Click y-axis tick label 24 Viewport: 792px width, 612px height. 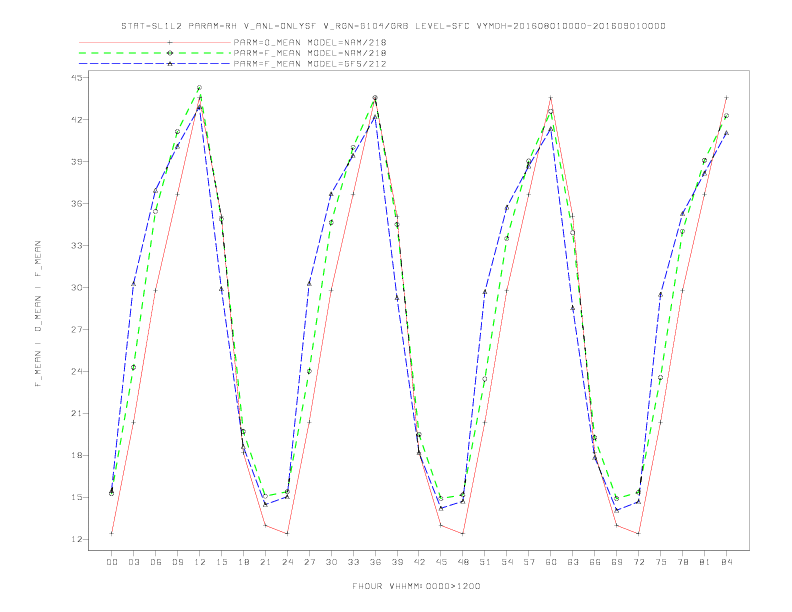[x=77, y=371]
